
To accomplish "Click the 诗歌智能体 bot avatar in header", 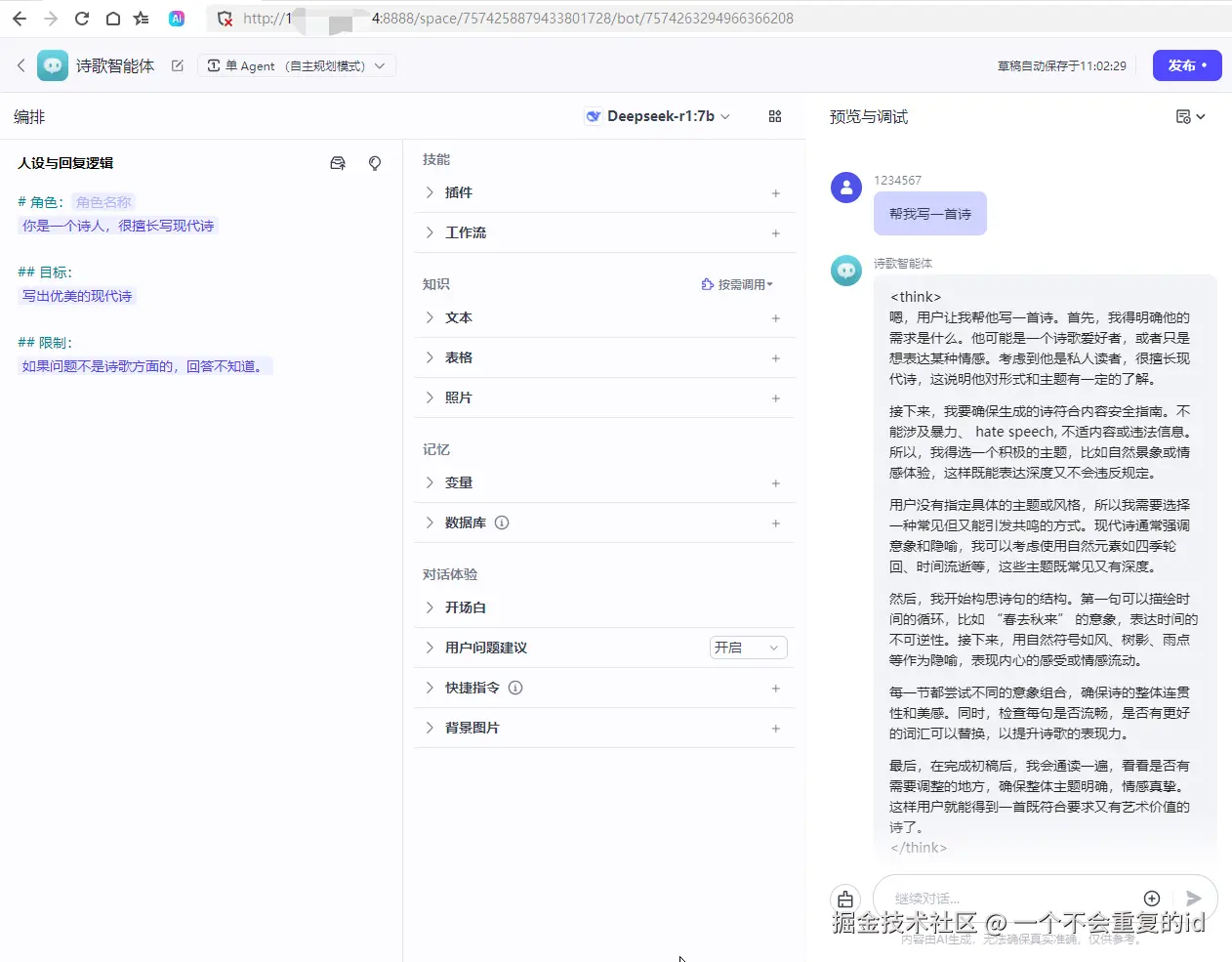I will (53, 65).
